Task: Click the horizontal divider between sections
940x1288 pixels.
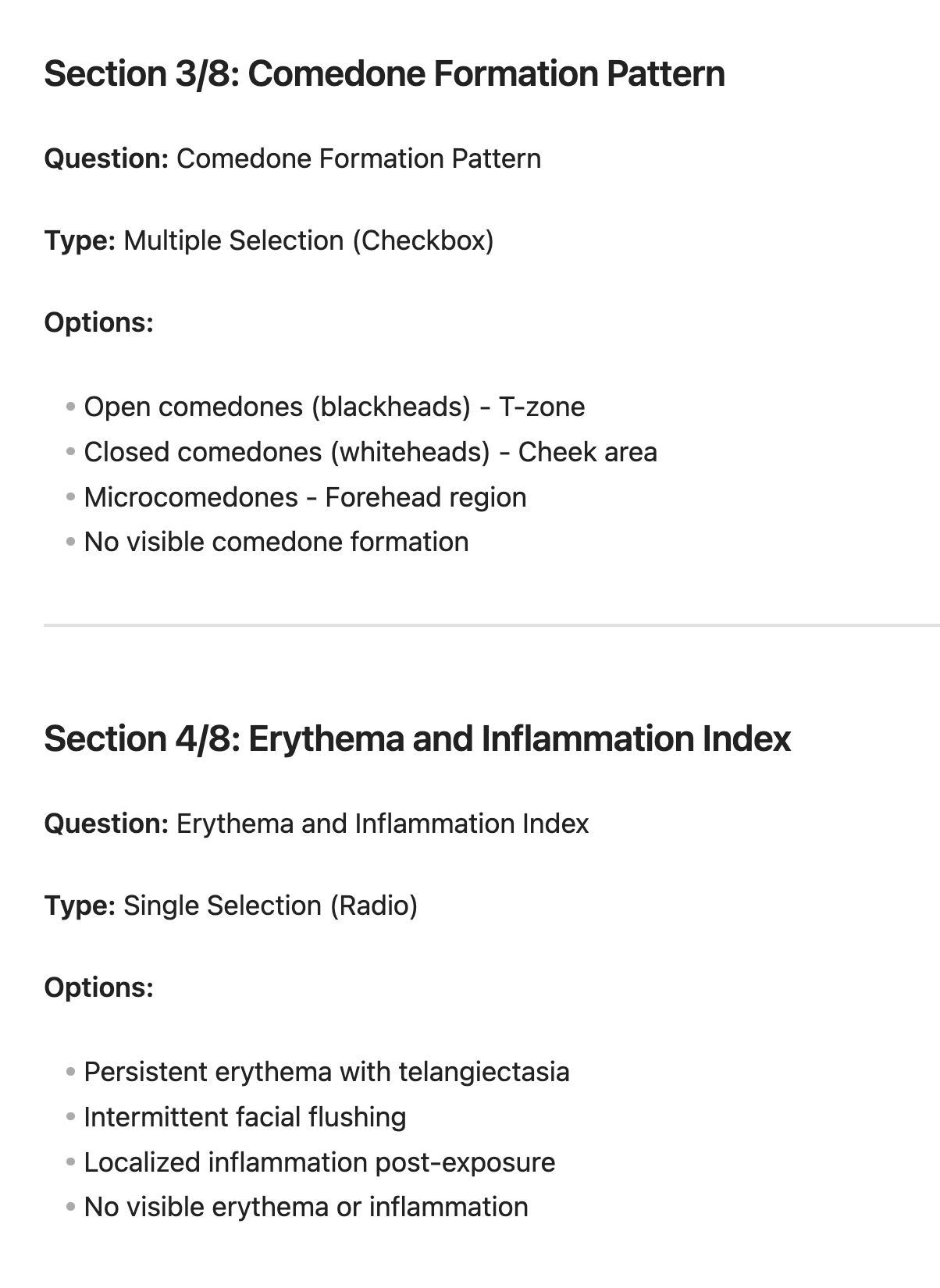Action: (492, 625)
